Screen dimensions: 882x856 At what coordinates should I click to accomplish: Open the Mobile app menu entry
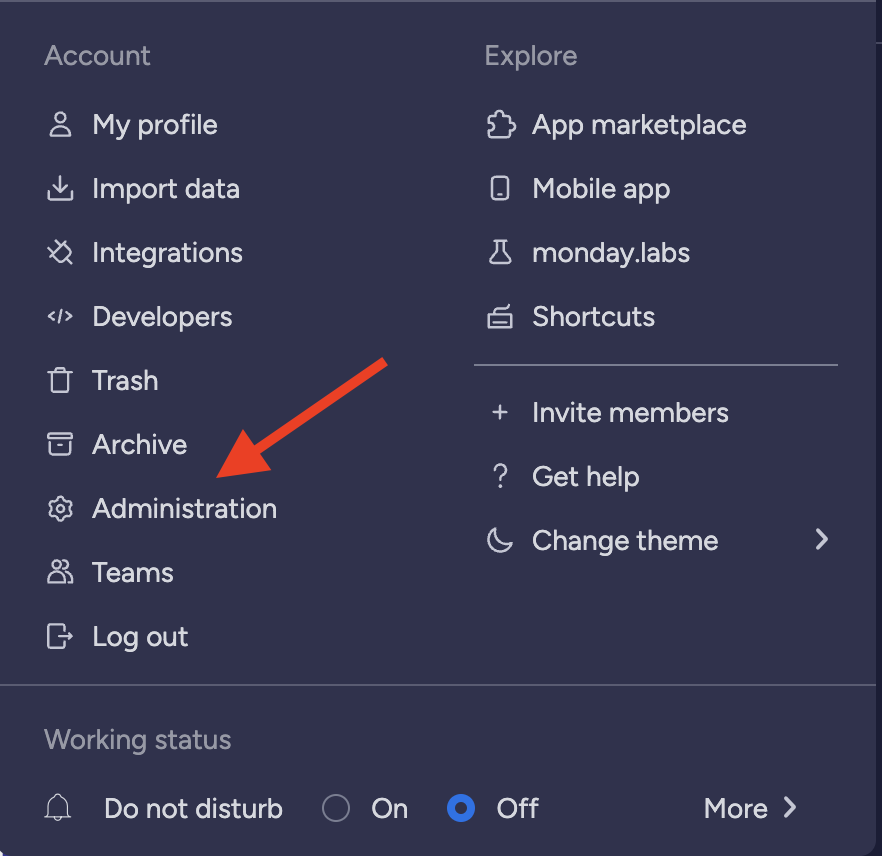[601, 188]
